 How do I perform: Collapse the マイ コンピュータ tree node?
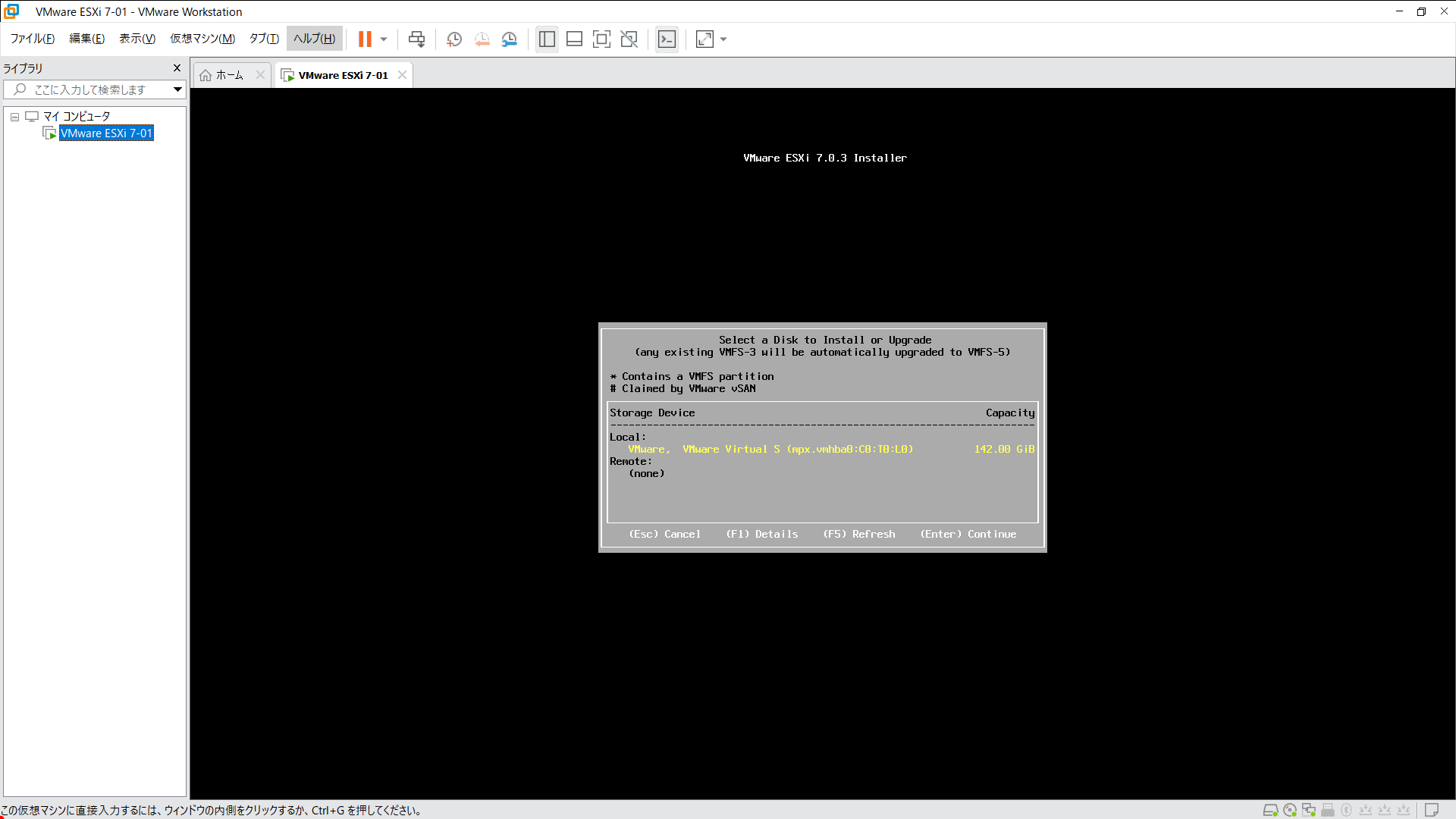(x=14, y=117)
